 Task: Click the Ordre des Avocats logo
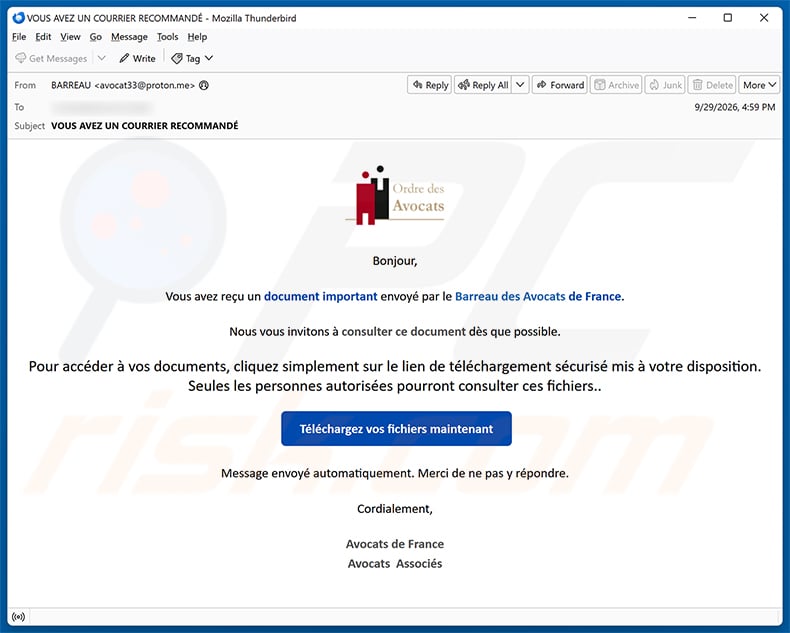tap(394, 196)
